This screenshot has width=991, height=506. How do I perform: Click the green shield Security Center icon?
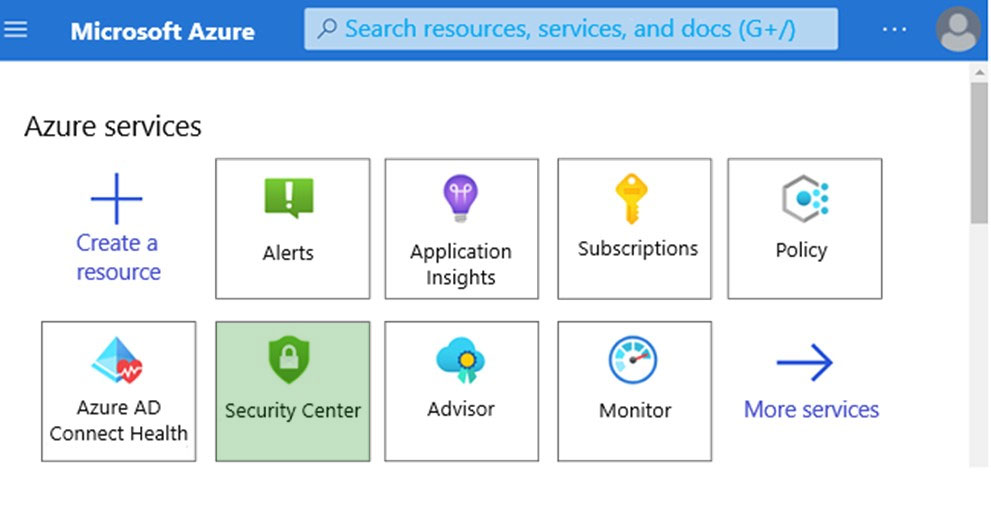pyautogui.click(x=289, y=360)
